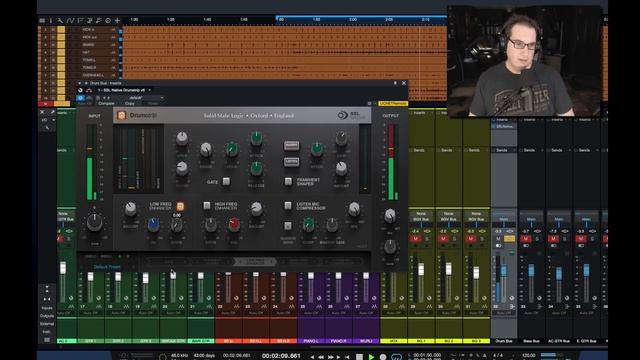Show automation with the curve icon above tracks
This screenshot has height=360, width=640.
pyautogui.click(x=71, y=20)
